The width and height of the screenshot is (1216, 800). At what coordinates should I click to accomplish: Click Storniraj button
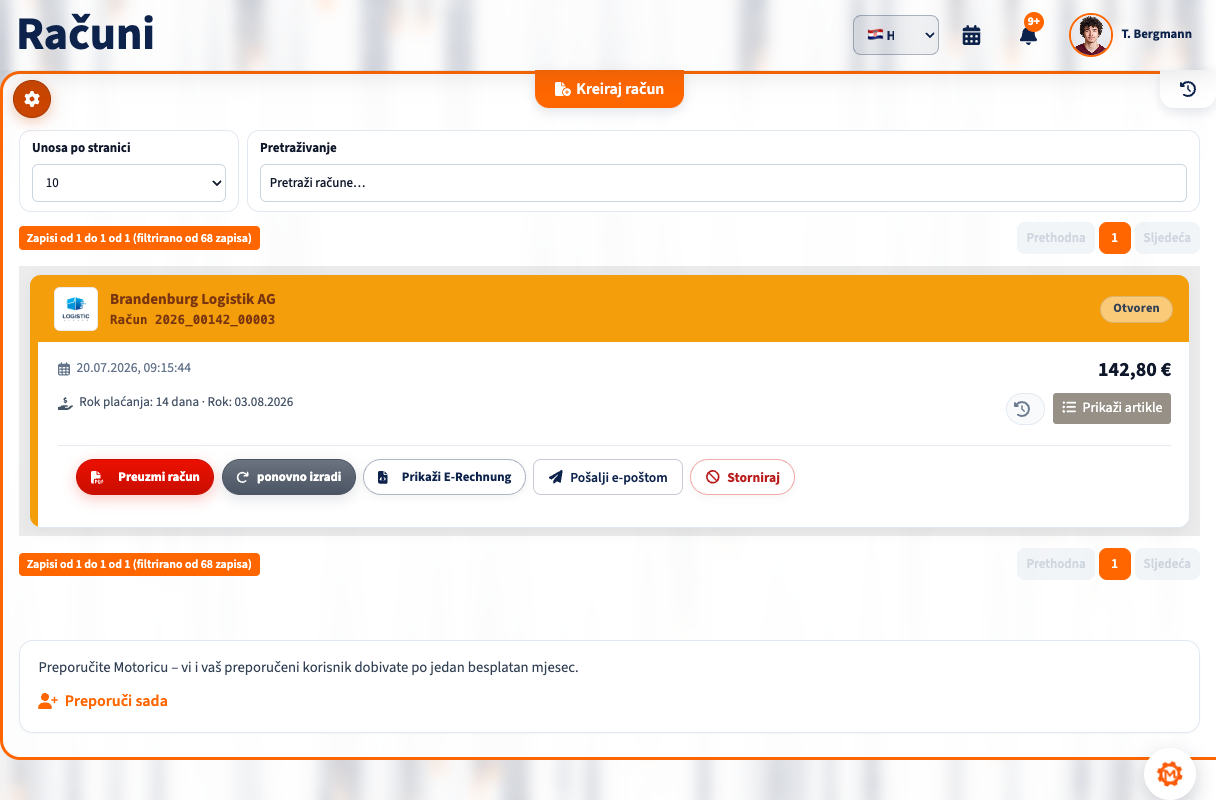[742, 477]
